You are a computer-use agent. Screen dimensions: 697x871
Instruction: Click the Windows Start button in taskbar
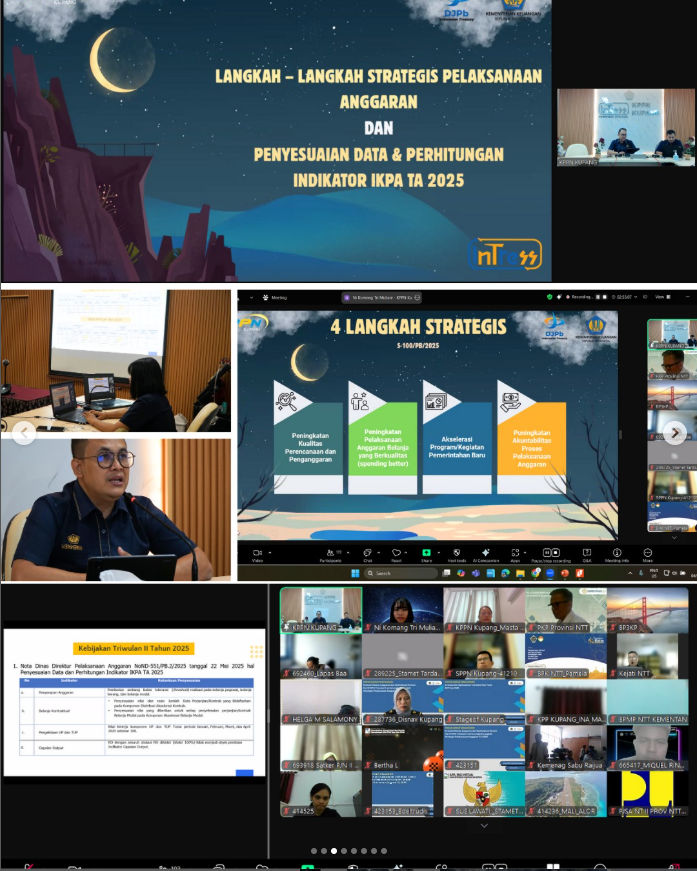coord(354,574)
